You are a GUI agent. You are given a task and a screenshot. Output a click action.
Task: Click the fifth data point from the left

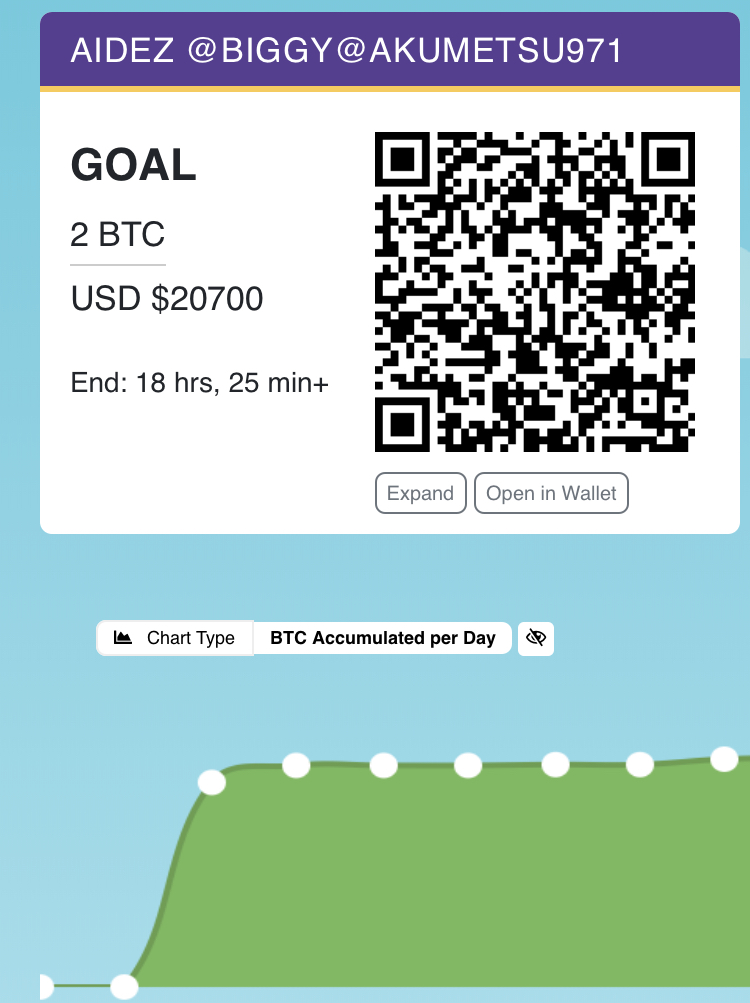(384, 766)
